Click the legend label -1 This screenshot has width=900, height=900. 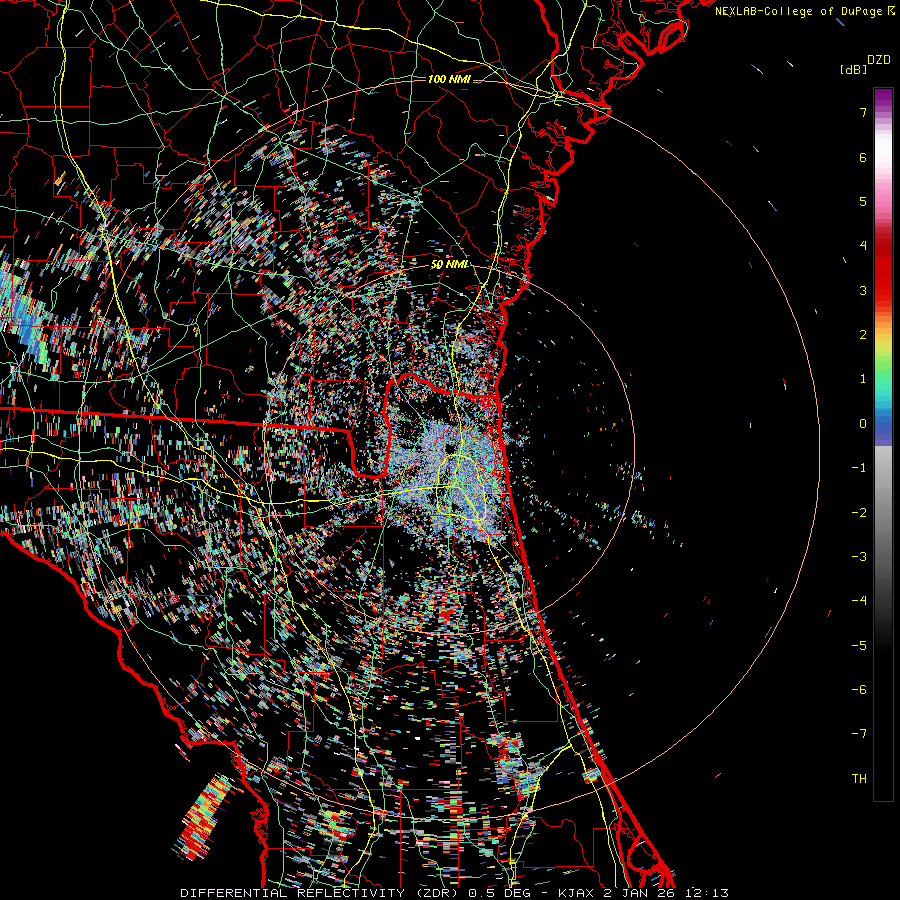tap(859, 468)
